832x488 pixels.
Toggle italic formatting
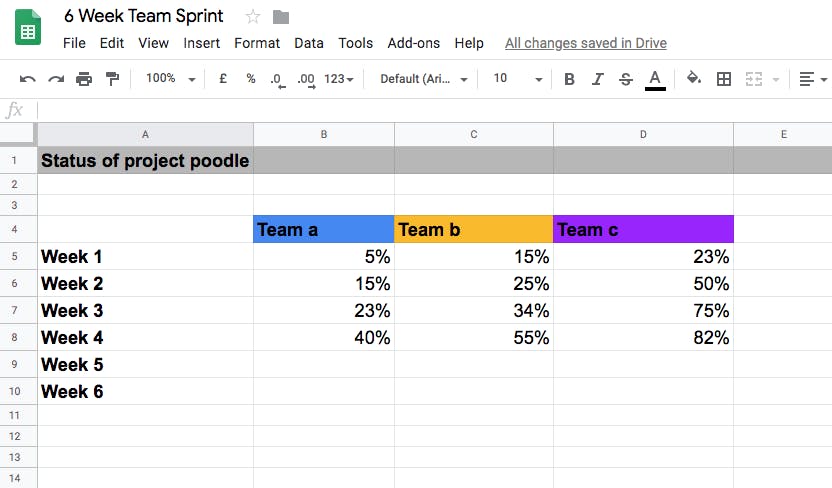click(x=597, y=79)
